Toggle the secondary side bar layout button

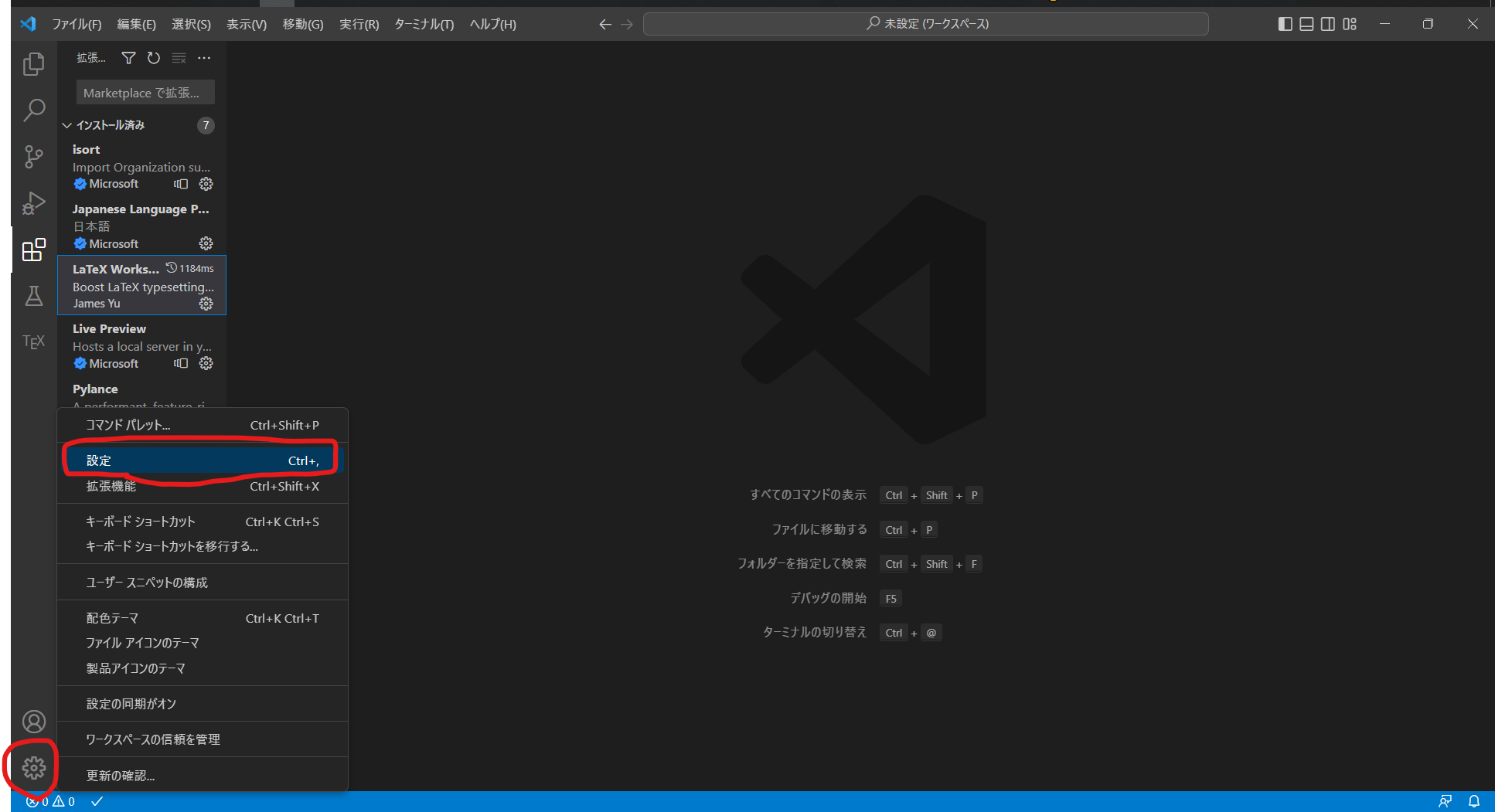point(1328,24)
